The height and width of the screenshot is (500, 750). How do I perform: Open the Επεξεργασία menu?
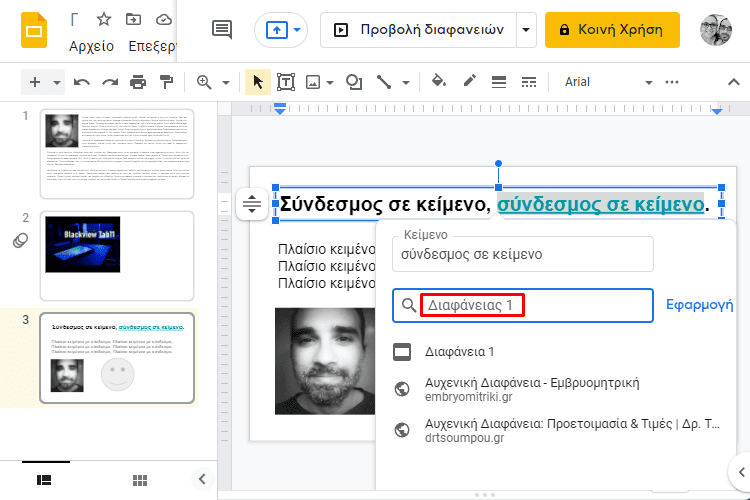click(152, 46)
